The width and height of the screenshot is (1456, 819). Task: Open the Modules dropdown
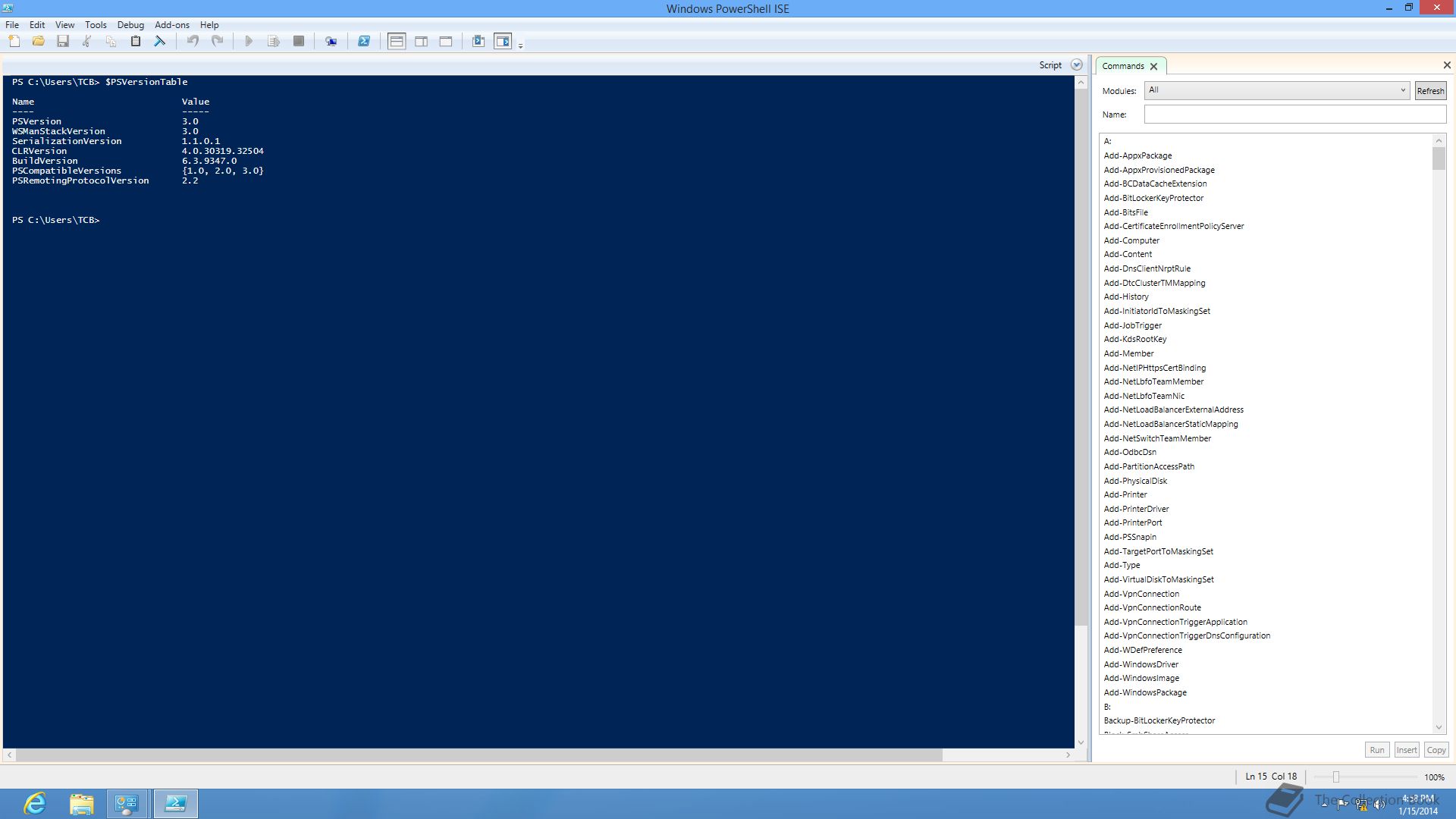pyautogui.click(x=1276, y=90)
